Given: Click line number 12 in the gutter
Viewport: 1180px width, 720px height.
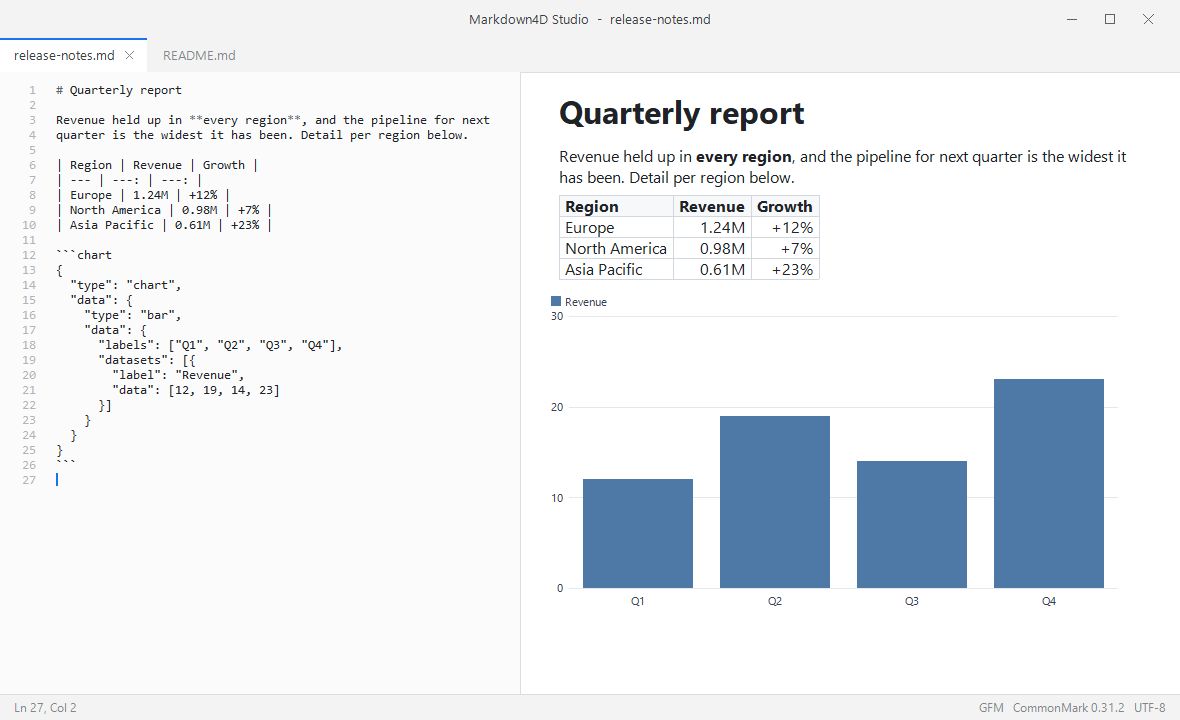Looking at the screenshot, I should coord(29,255).
